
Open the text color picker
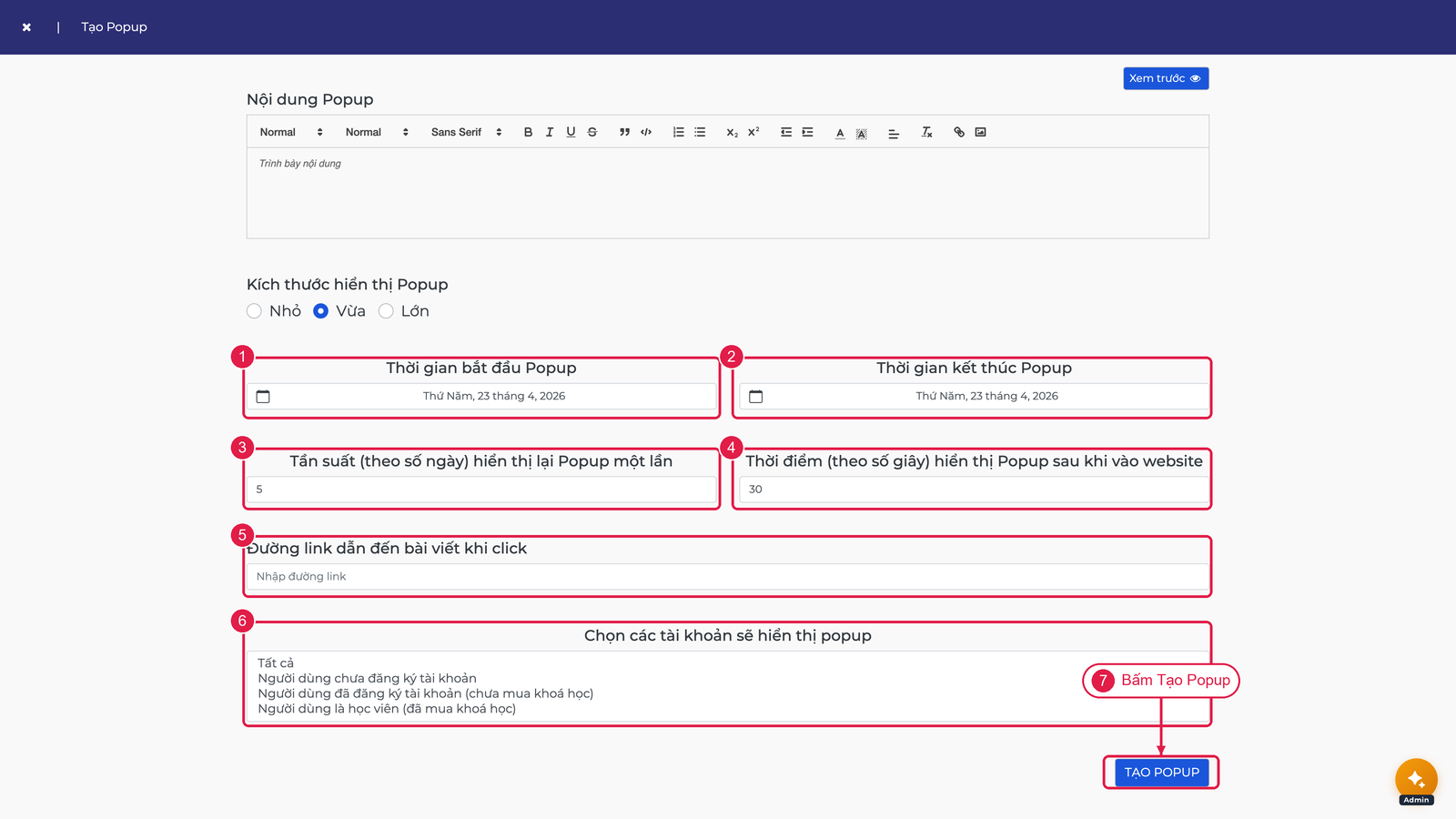pos(840,132)
